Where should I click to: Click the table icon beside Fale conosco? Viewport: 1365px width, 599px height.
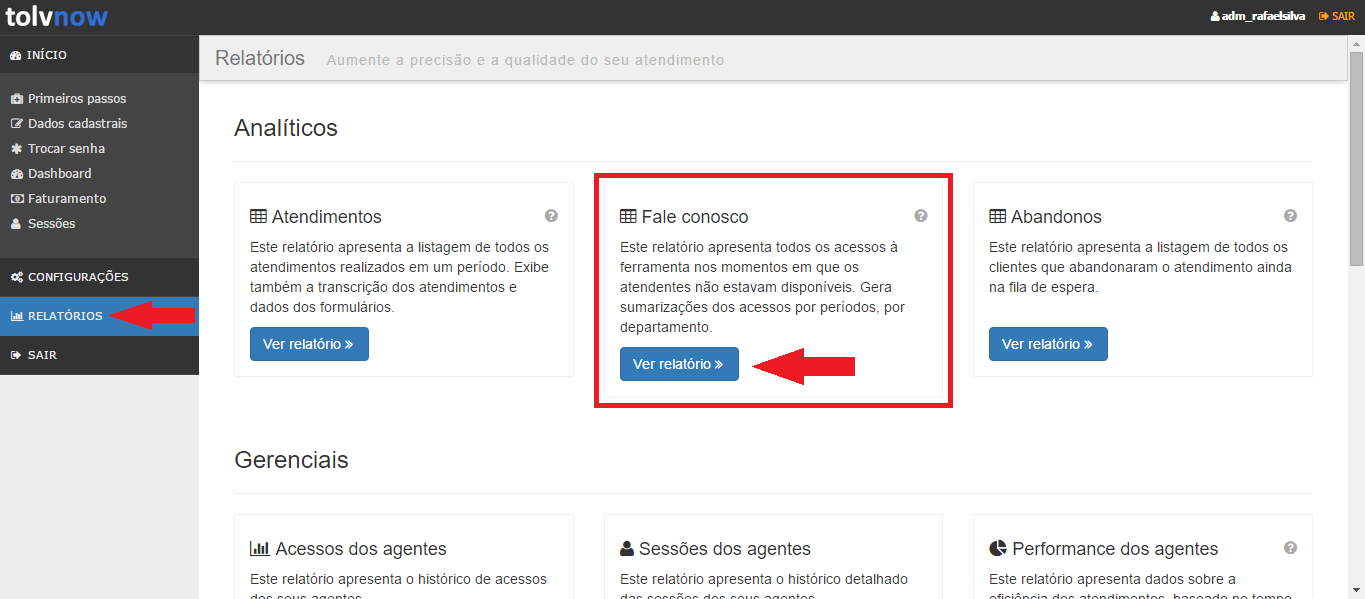[x=628, y=217]
